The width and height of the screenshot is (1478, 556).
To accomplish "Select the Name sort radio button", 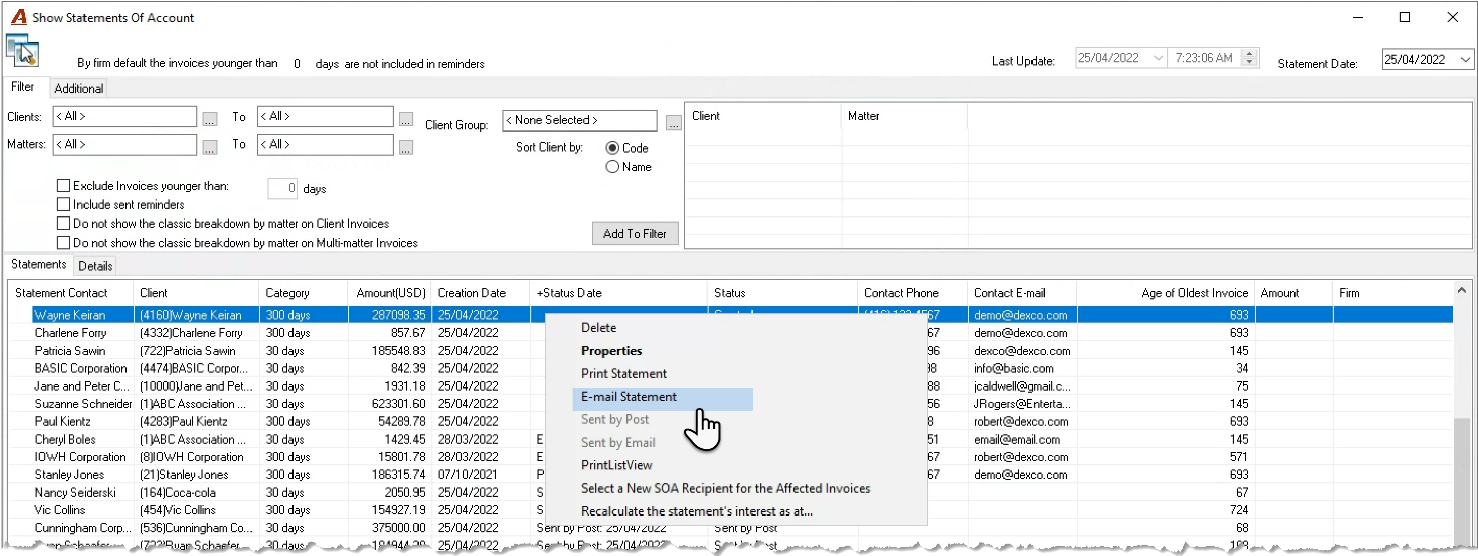I will pos(612,167).
